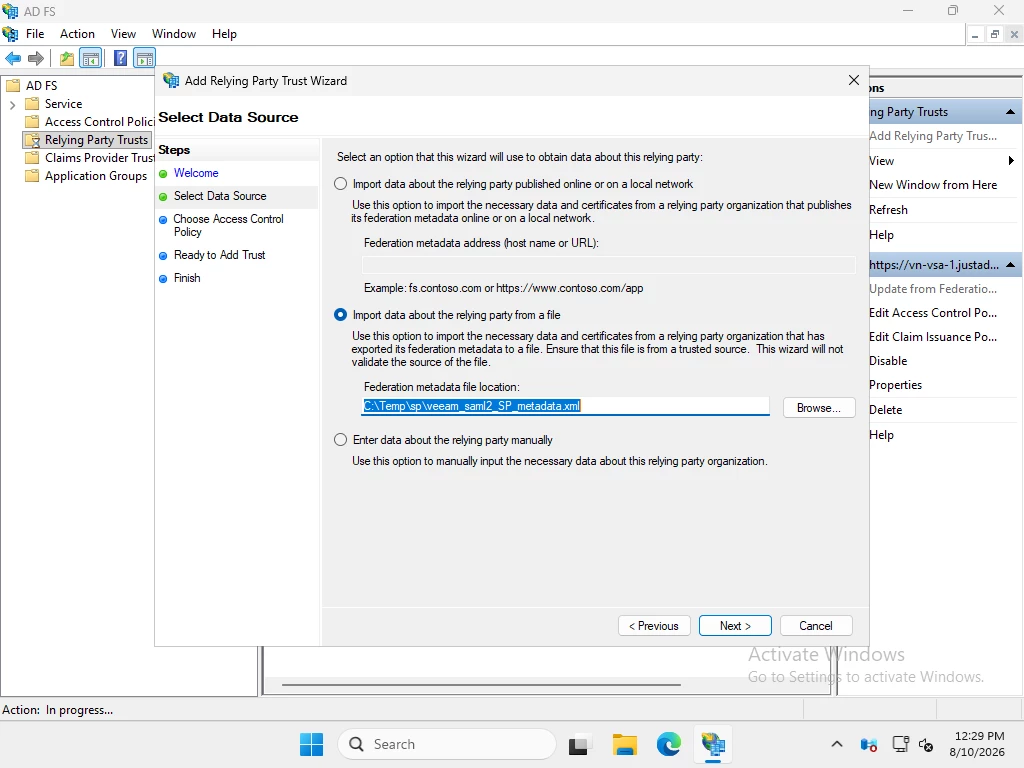Toggle the Show/Hide Action Pane icon

144,59
